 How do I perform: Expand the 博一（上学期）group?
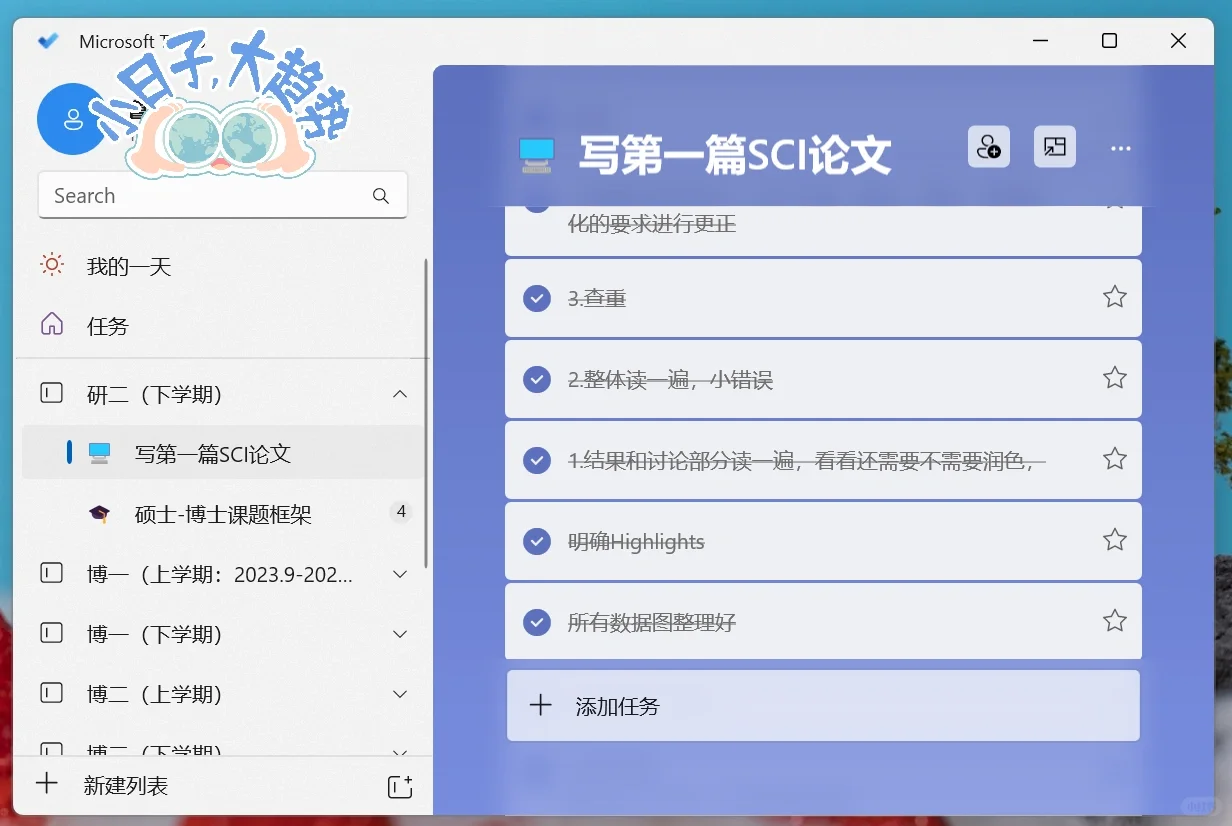[x=399, y=574]
